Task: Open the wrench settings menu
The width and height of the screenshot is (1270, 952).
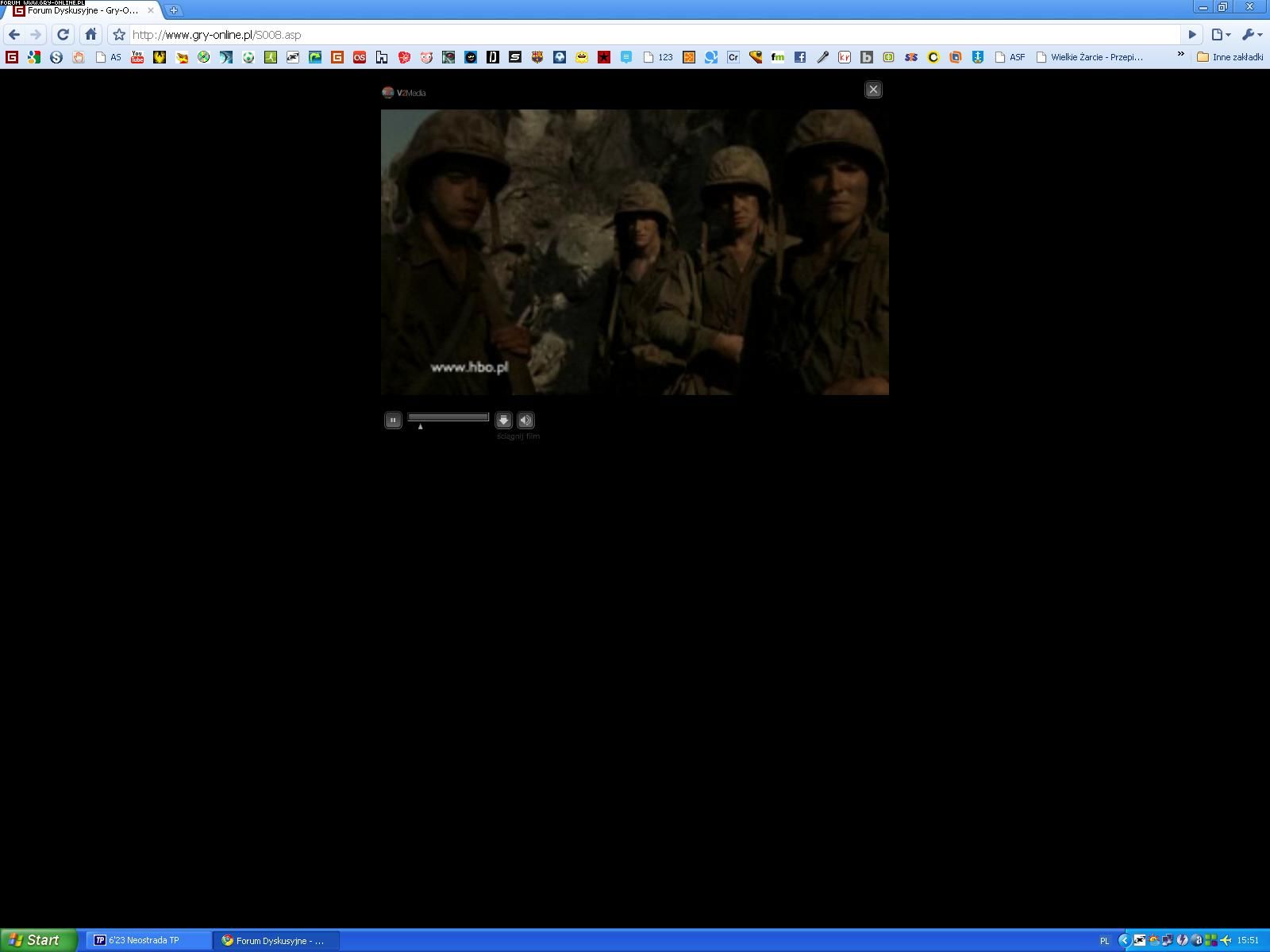Action: (x=1252, y=35)
